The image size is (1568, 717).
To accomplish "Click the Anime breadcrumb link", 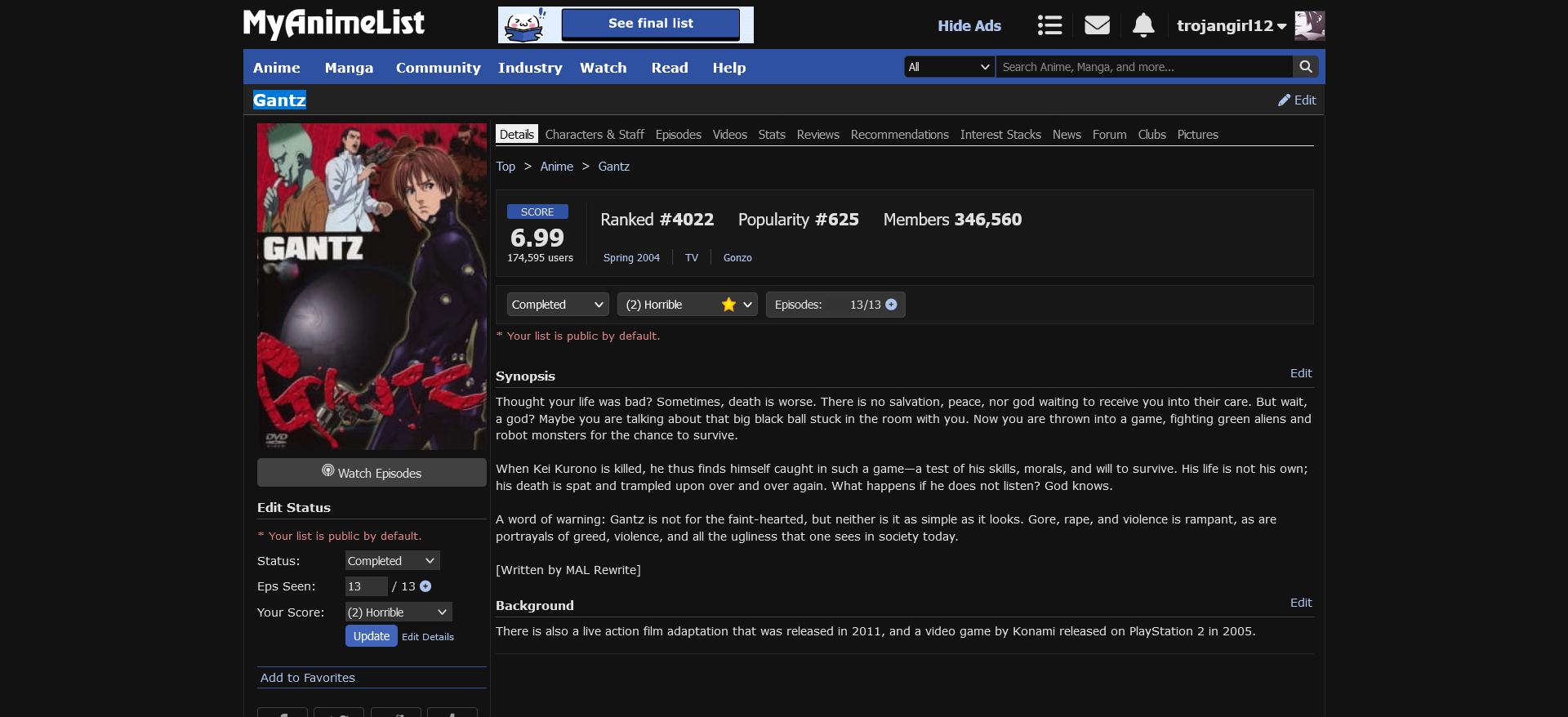I will point(557,167).
